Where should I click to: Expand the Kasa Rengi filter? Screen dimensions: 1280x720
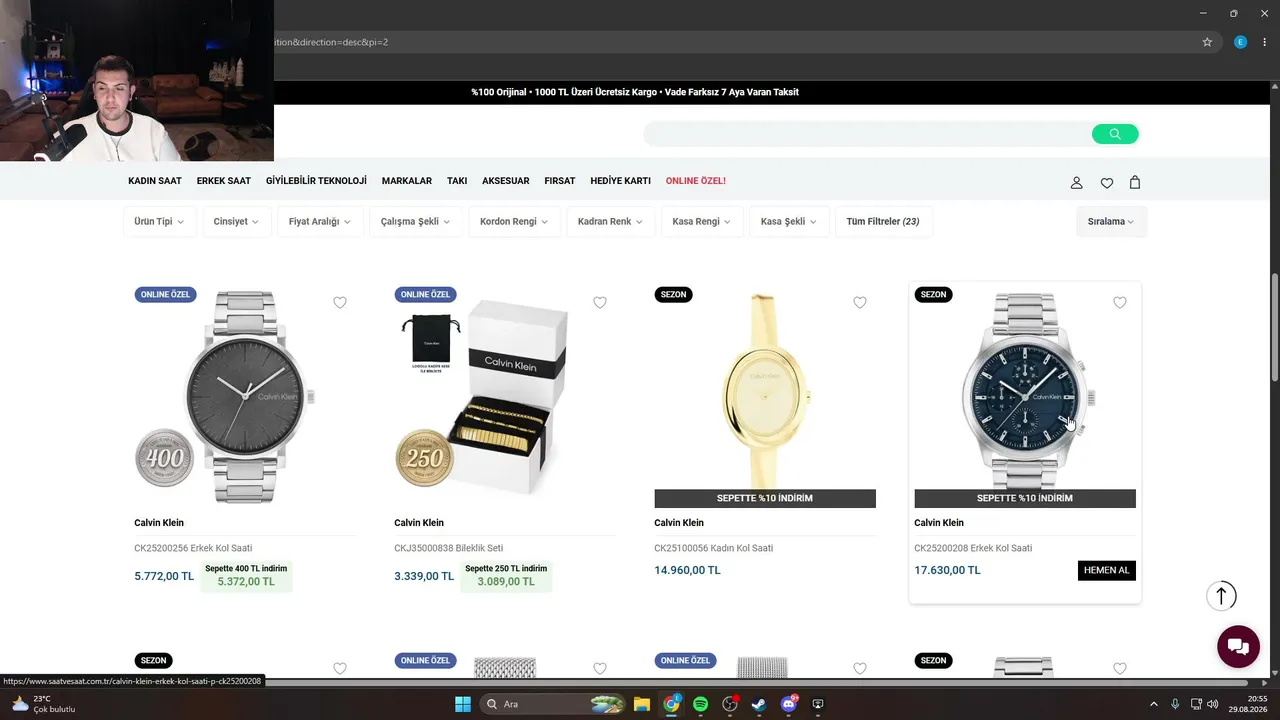click(x=701, y=221)
